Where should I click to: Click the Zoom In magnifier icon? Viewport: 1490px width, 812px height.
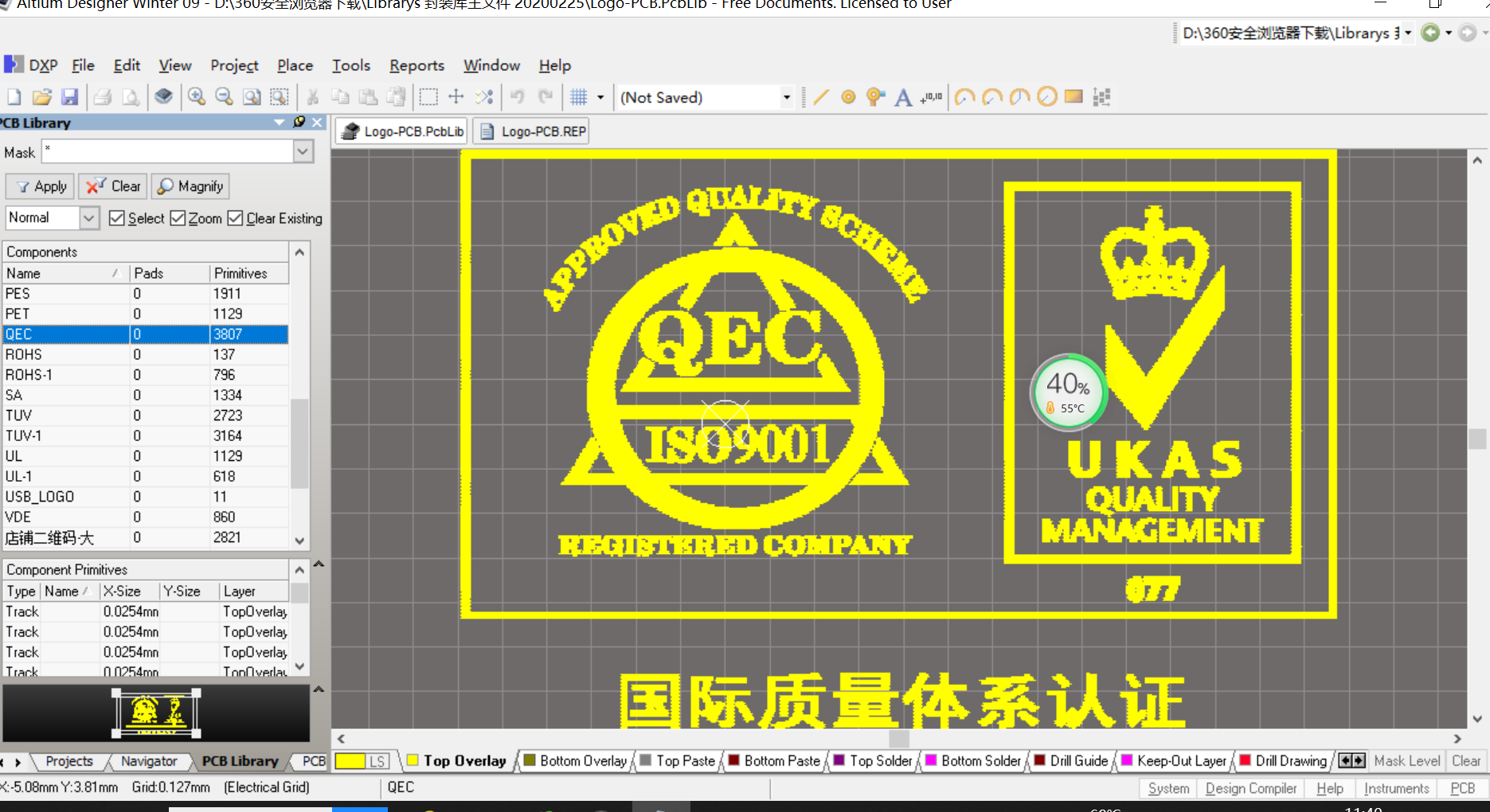(x=197, y=97)
